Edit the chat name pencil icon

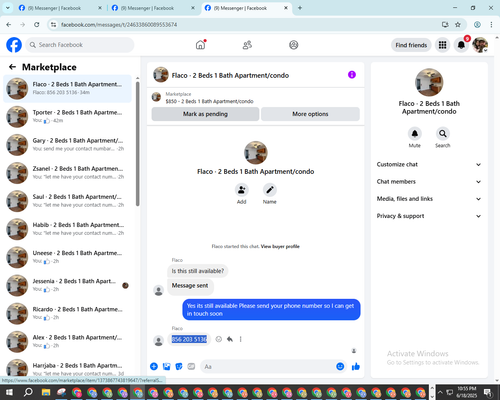coord(270,190)
